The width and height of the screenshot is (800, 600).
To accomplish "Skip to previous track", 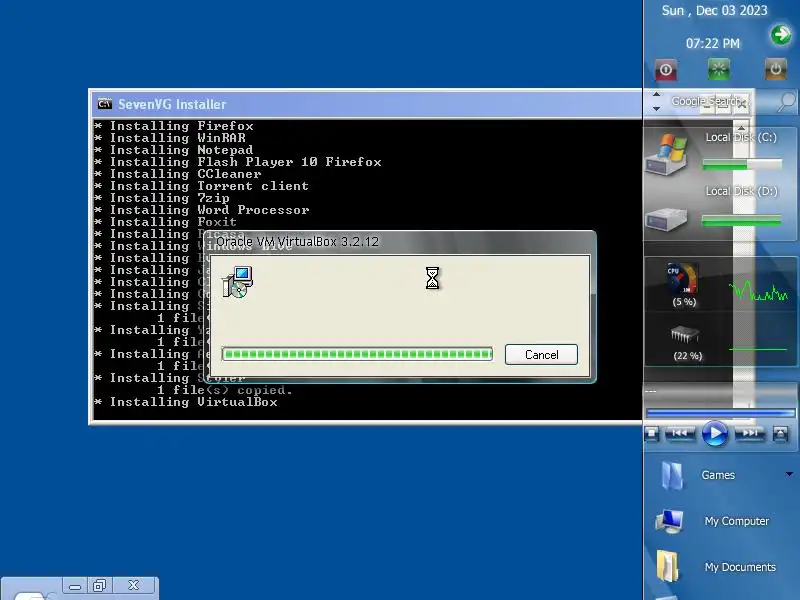I will click(x=680, y=434).
